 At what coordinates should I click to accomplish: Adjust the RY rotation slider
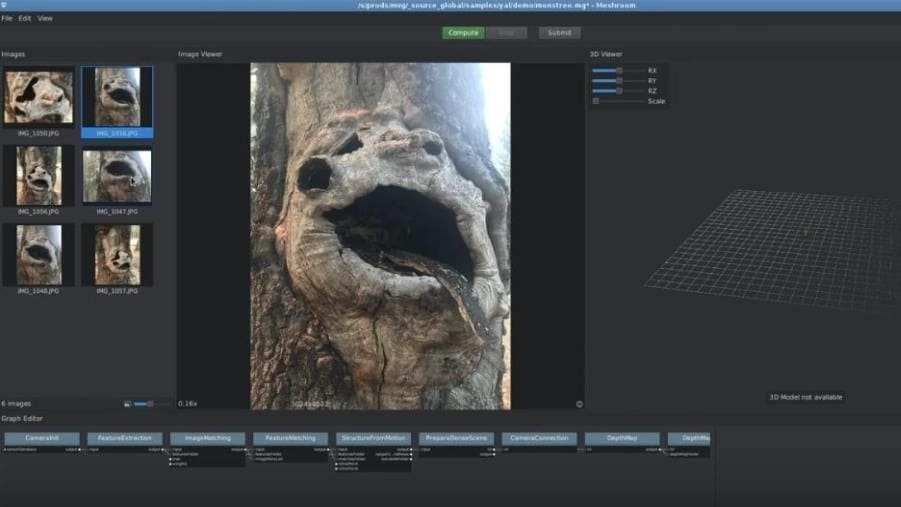point(618,81)
